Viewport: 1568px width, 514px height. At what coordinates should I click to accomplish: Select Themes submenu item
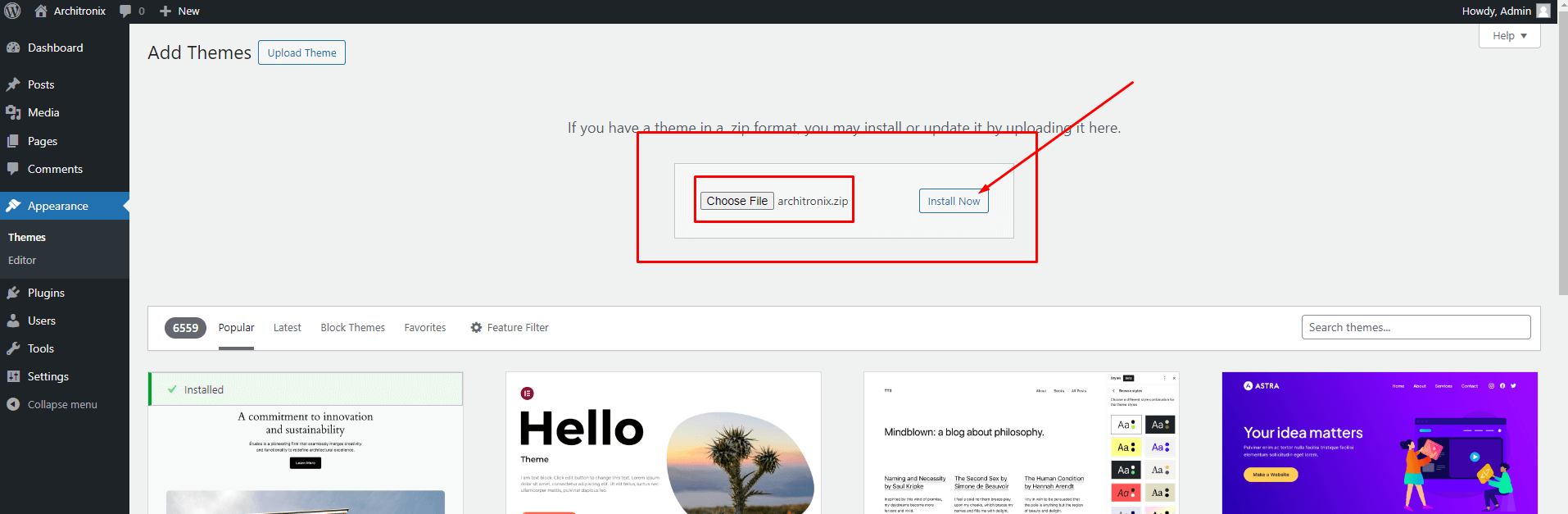[27, 237]
